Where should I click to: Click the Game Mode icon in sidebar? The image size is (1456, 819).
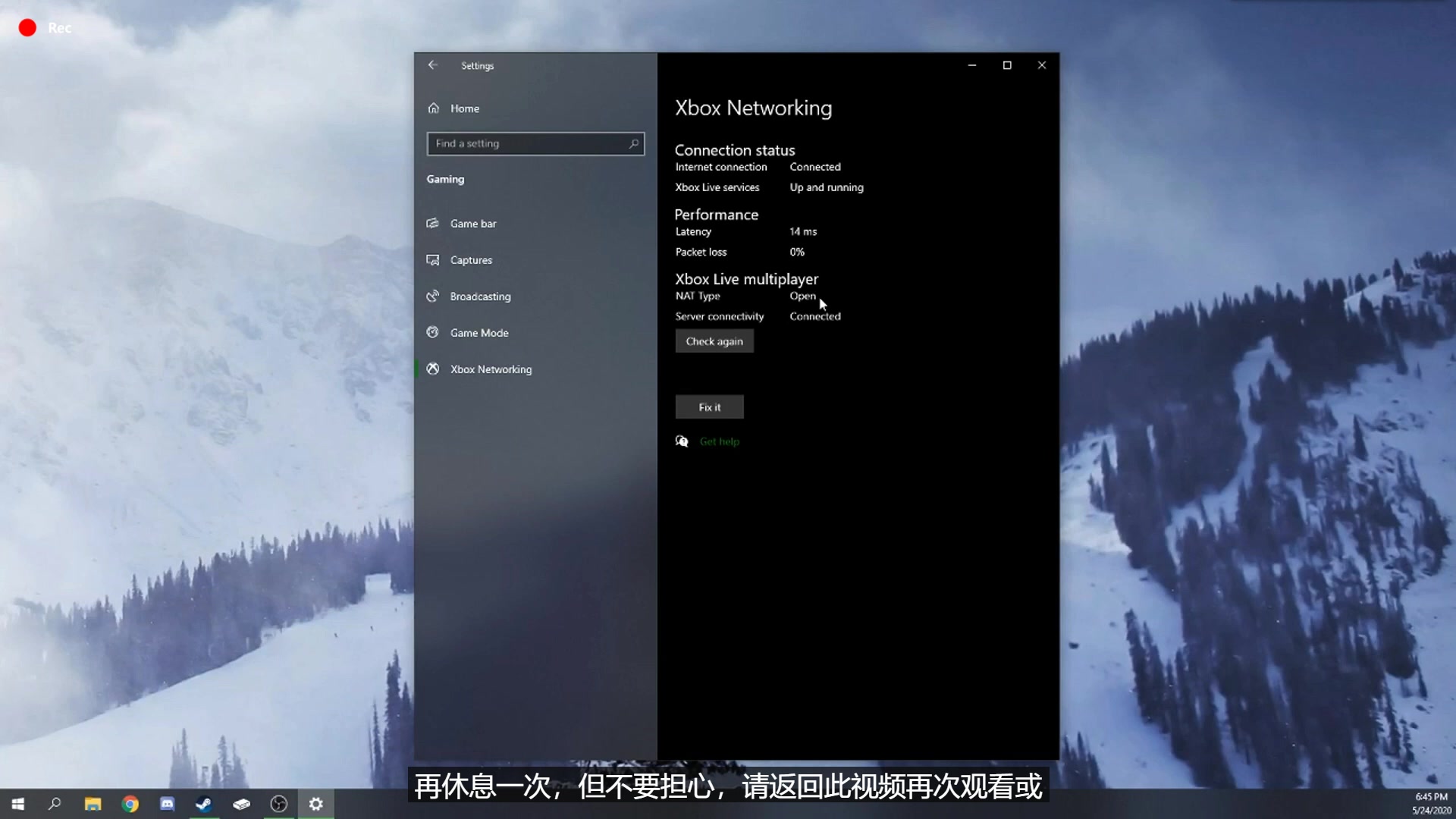point(433,332)
